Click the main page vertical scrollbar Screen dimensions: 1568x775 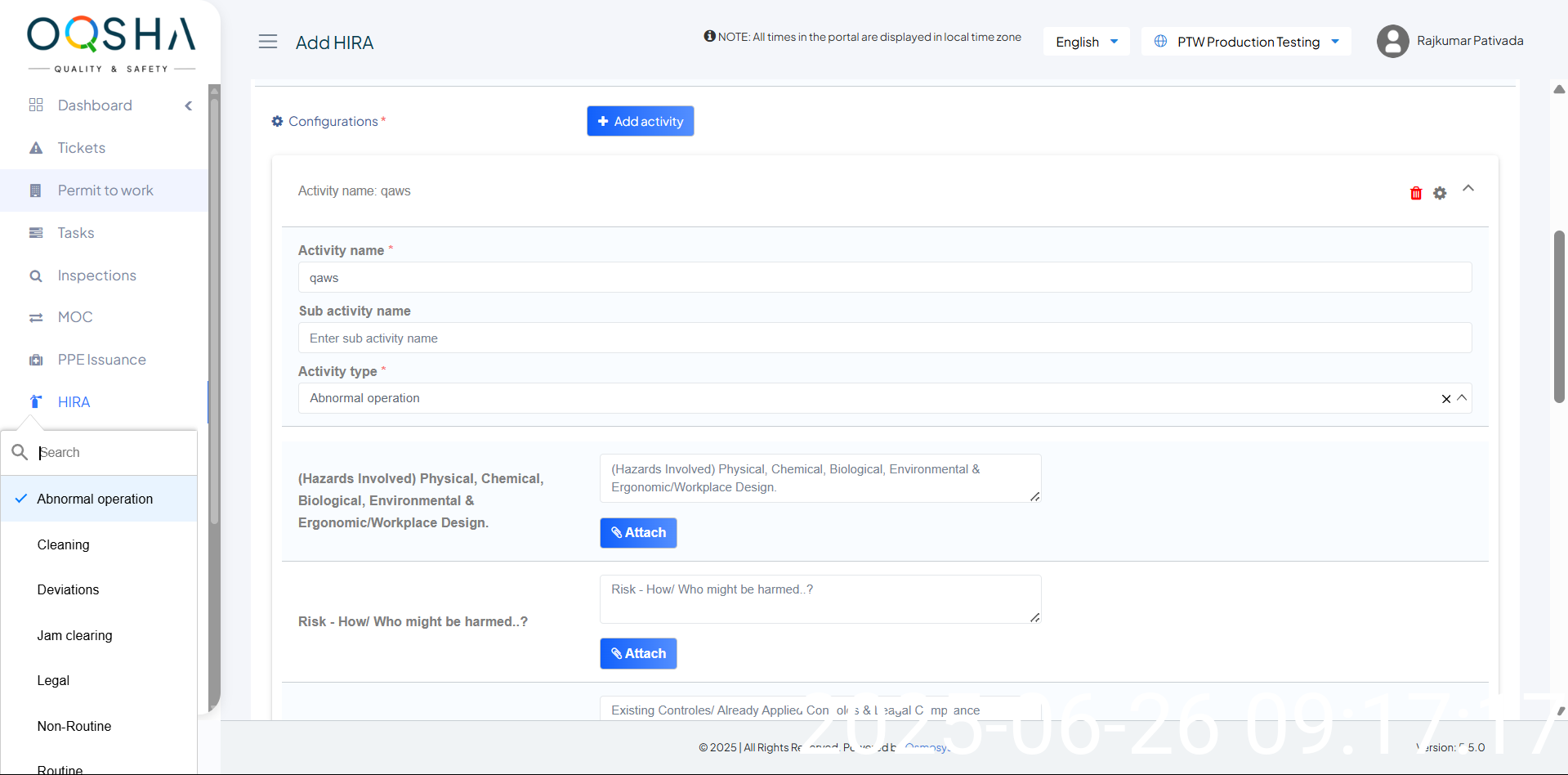[x=1558, y=317]
